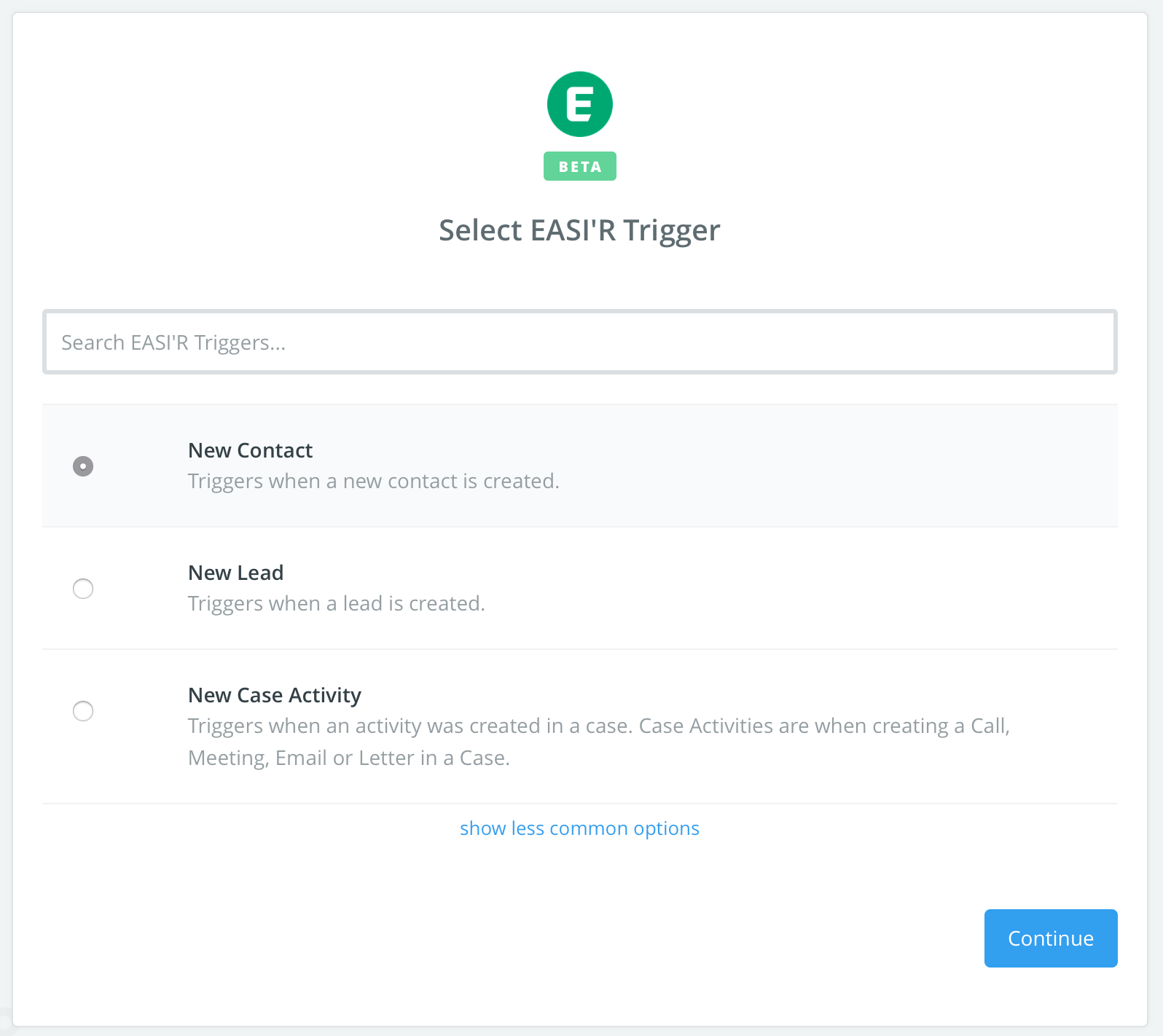This screenshot has height=1036, width=1163.
Task: Click the Select EASI'R Trigger heading
Action: (579, 229)
